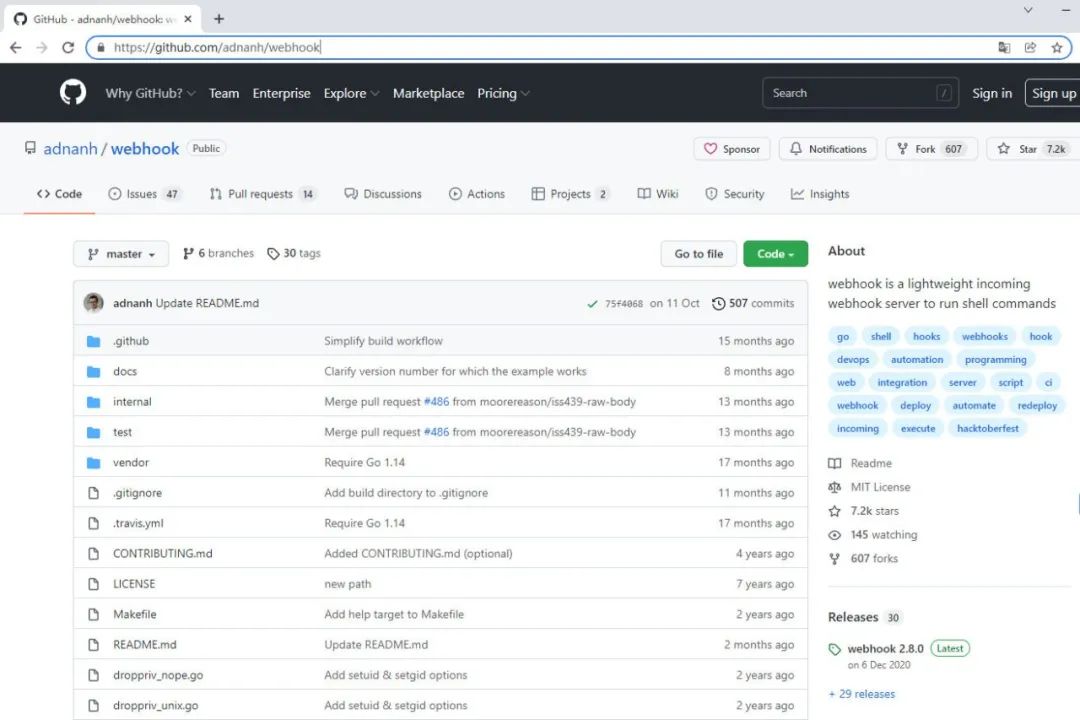This screenshot has height=720, width=1080.
Task: Click the Notifications button
Action: click(x=828, y=149)
